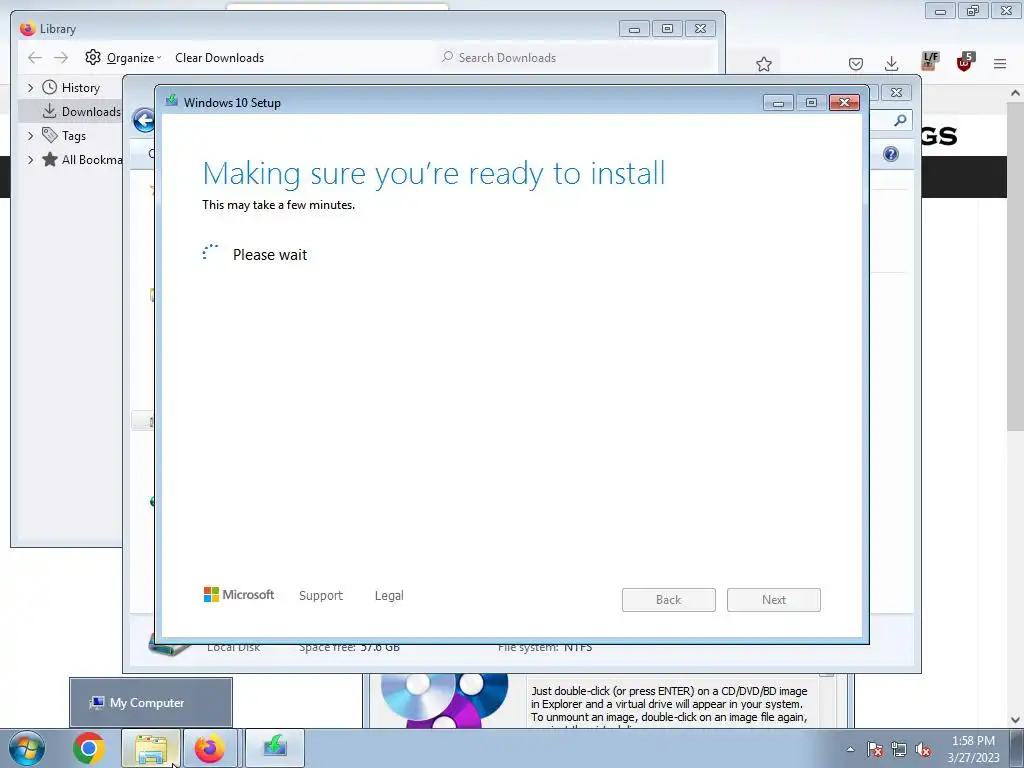
Task: Click browser scrollbar up arrow
Action: pyautogui.click(x=1016, y=93)
